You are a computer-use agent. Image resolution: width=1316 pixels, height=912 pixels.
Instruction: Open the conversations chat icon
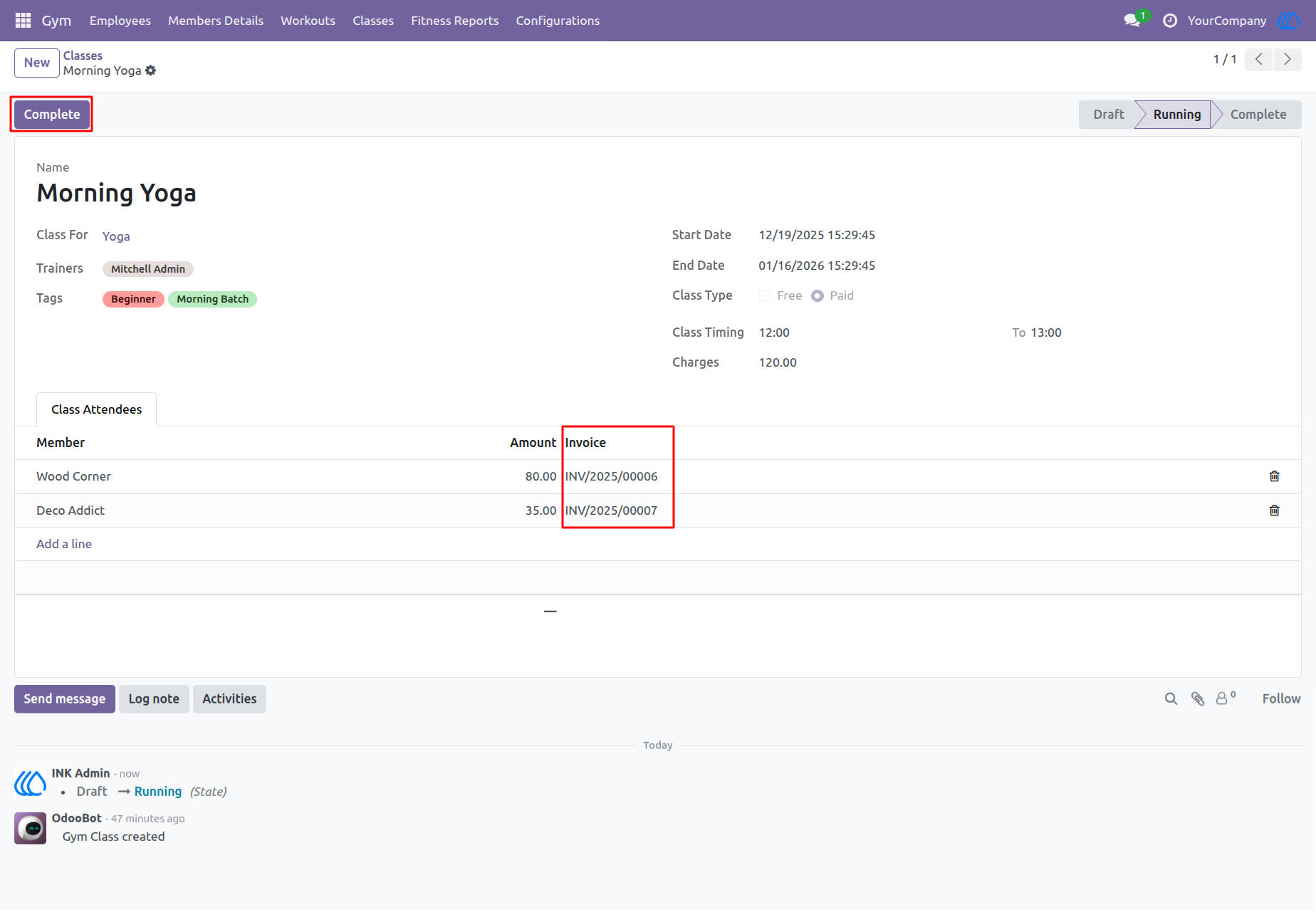click(1132, 21)
